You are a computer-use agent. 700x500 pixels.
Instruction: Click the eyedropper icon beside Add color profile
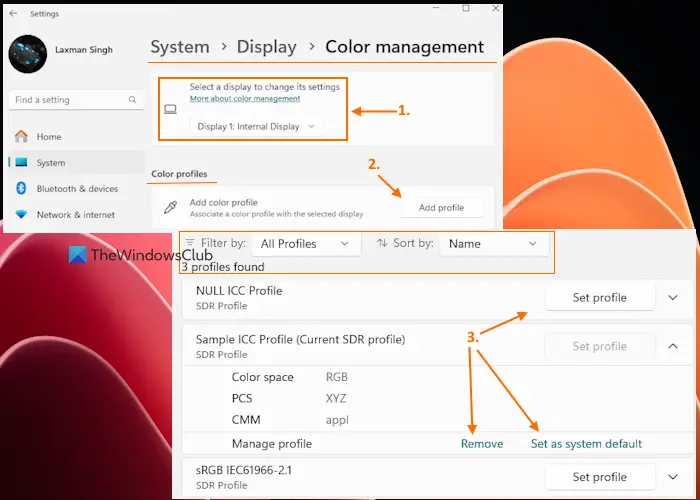(171, 208)
